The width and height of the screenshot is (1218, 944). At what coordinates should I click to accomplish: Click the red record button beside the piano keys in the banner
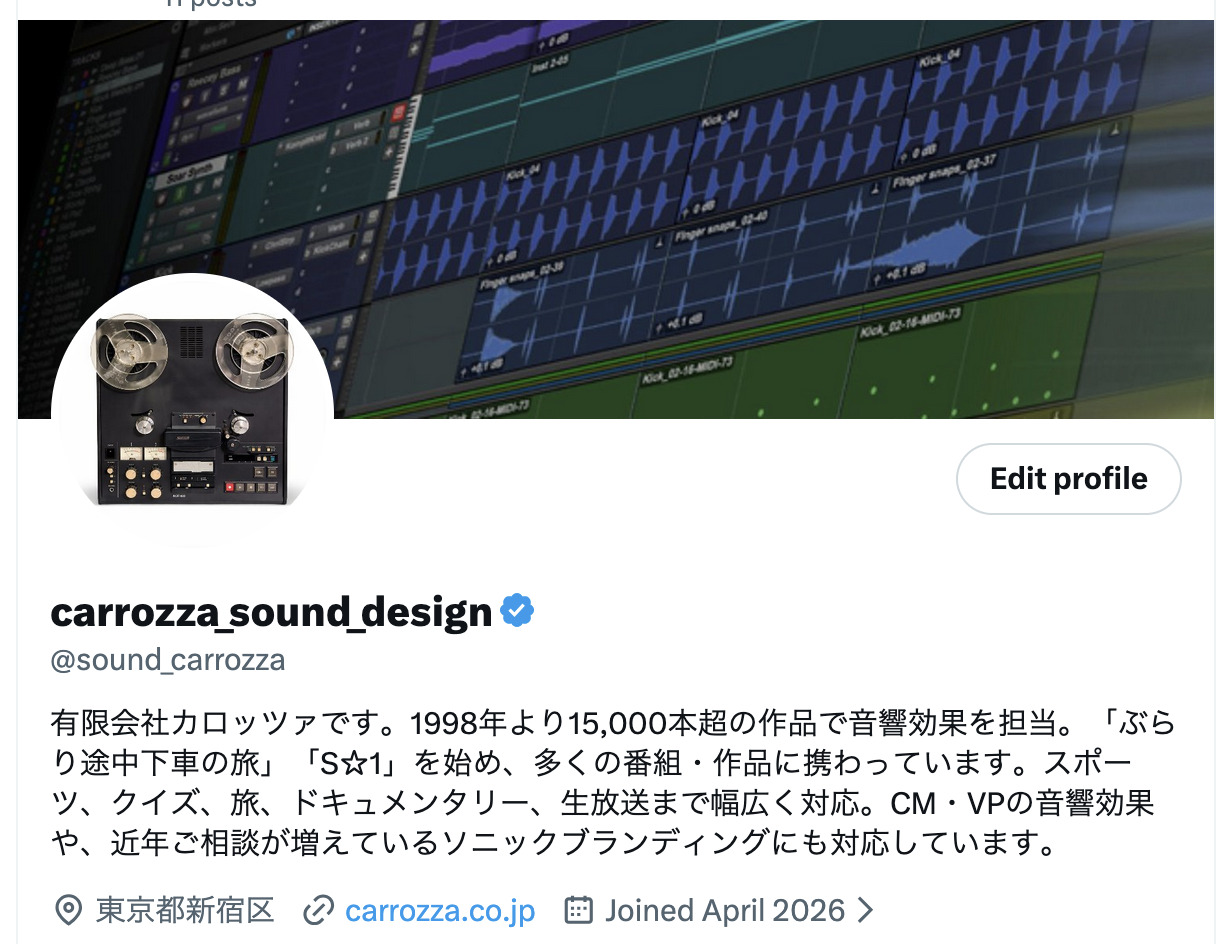[x=399, y=112]
